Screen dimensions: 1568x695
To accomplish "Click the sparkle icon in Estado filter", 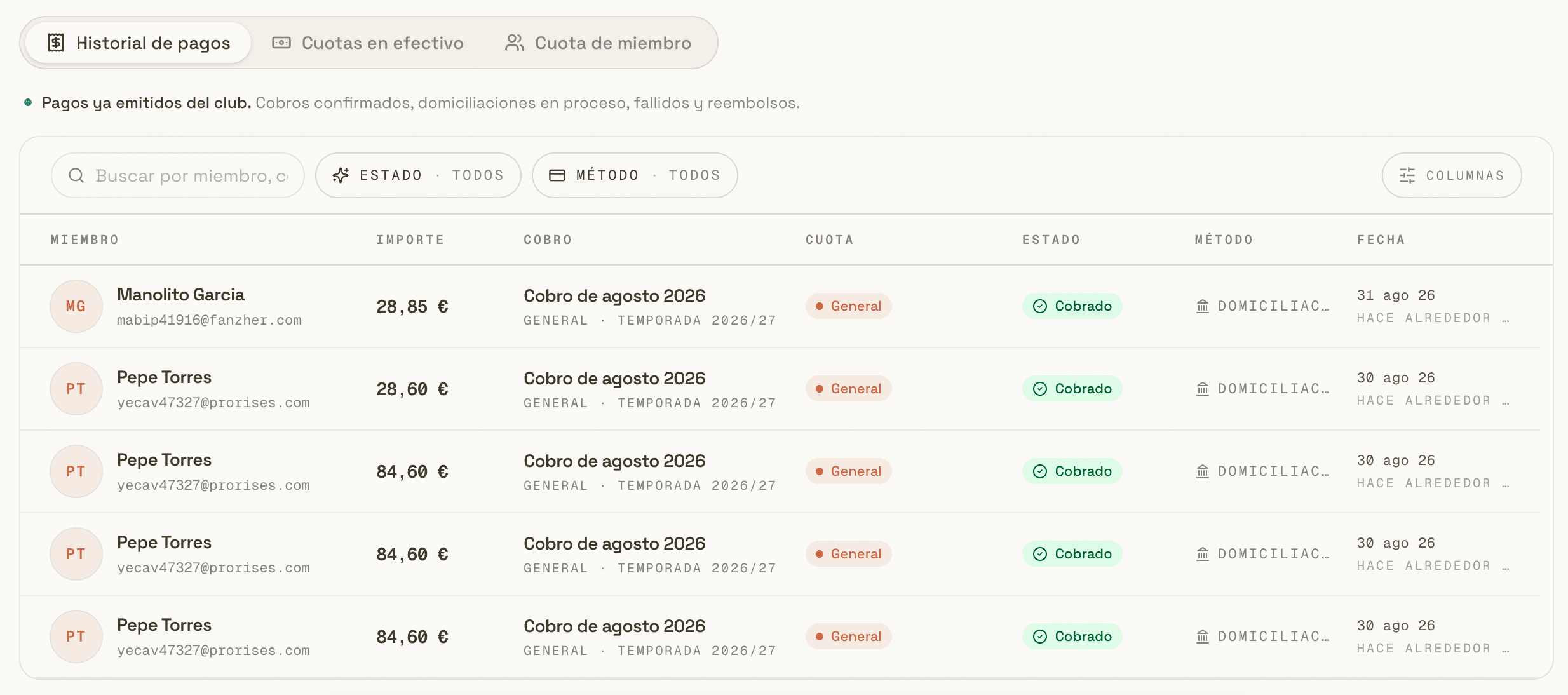I will click(341, 175).
